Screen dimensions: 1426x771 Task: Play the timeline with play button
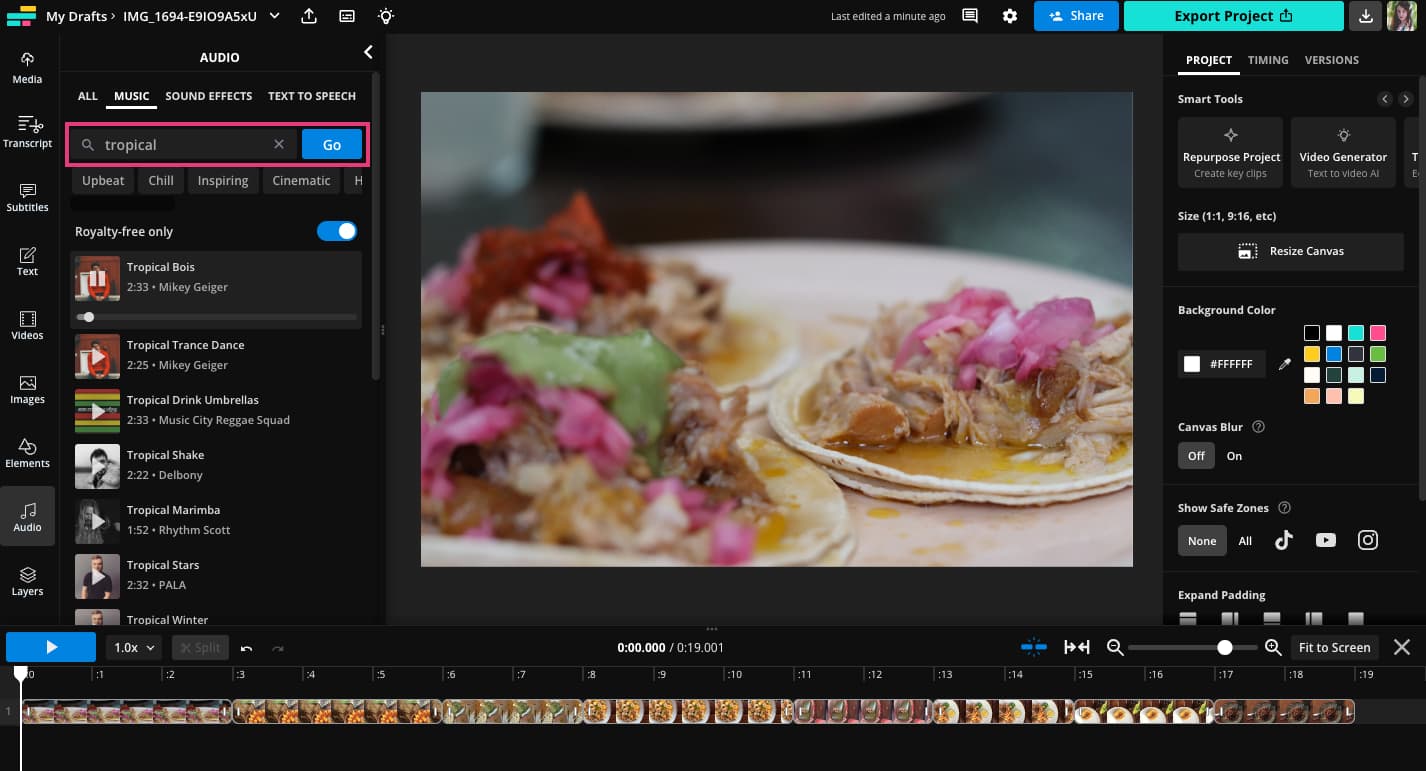click(x=51, y=647)
